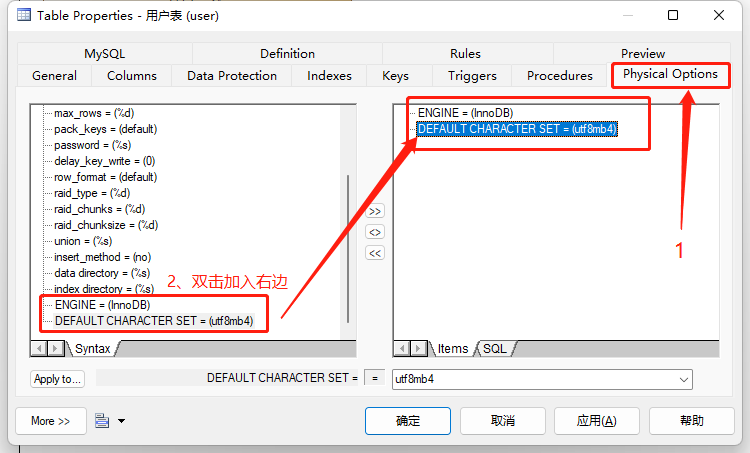This screenshot has width=750, height=453.
Task: Select highlighted 'DEFAULT CHARACTER SET' in right list
Action: pos(517,129)
